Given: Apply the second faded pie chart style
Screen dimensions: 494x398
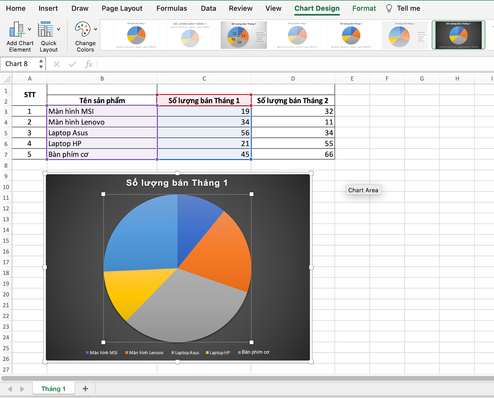Looking at the screenshot, I should click(x=190, y=35).
